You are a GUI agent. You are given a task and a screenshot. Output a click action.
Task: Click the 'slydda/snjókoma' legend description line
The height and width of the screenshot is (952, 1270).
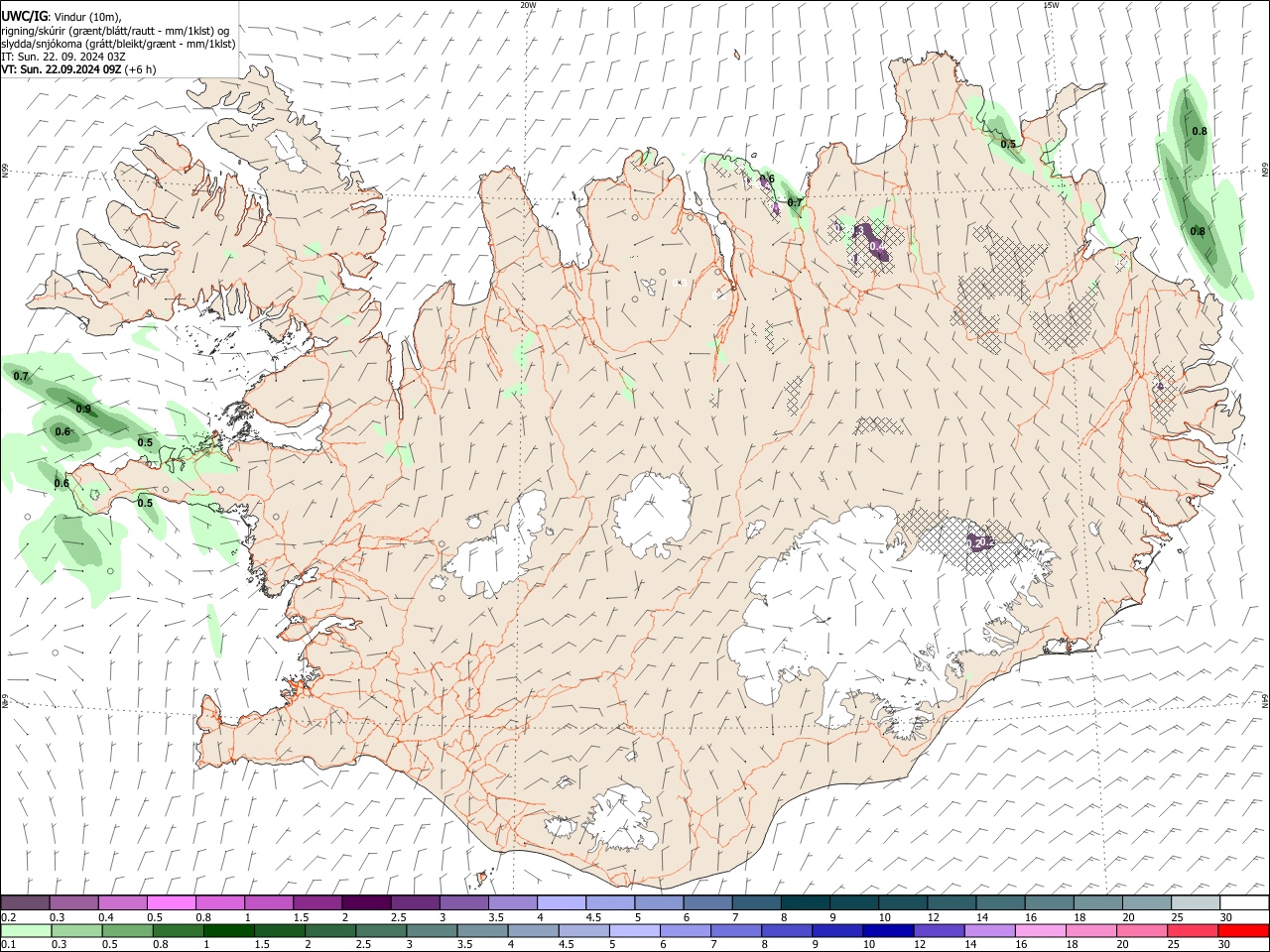pyautogui.click(x=118, y=44)
